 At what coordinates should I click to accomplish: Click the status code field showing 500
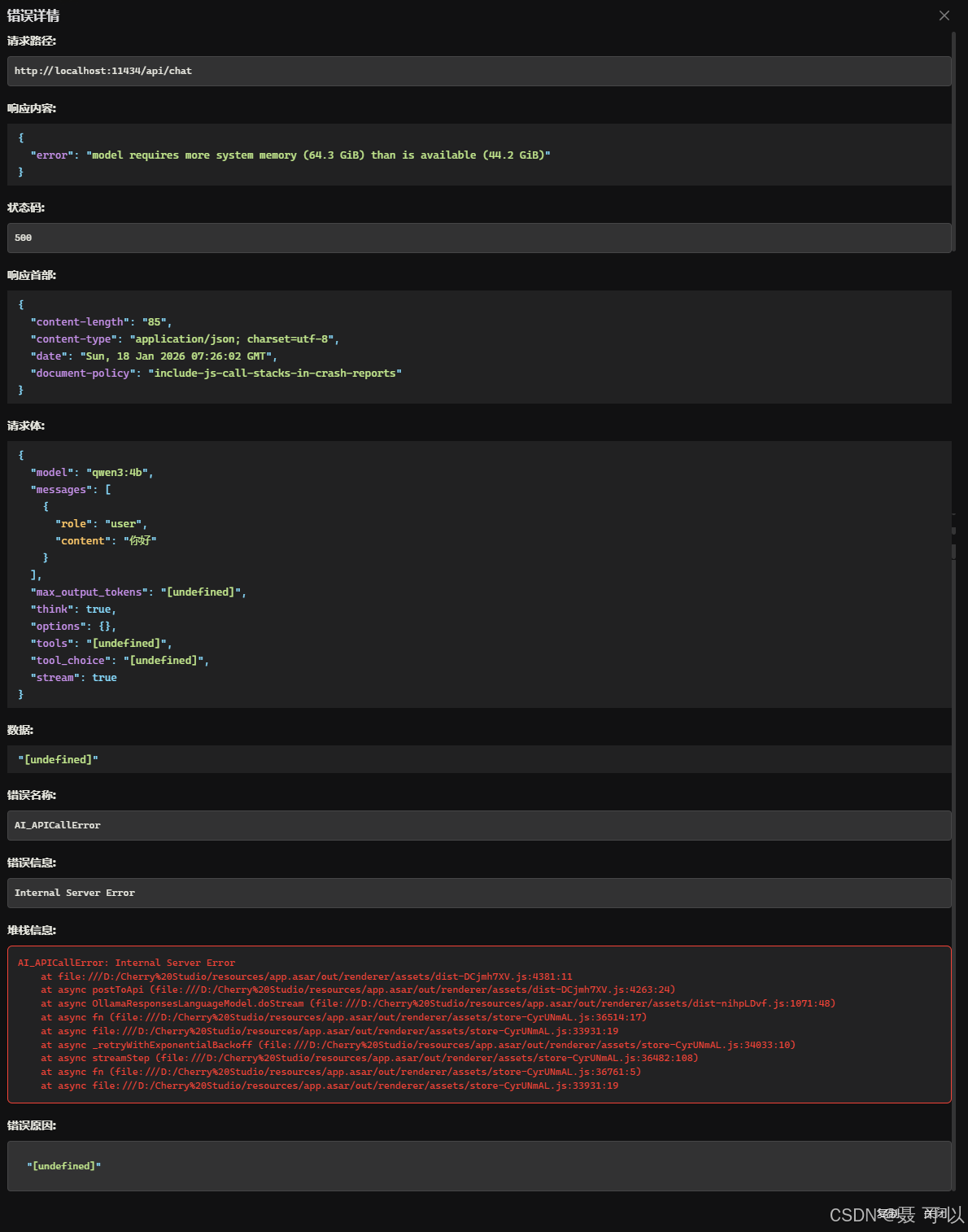point(479,238)
